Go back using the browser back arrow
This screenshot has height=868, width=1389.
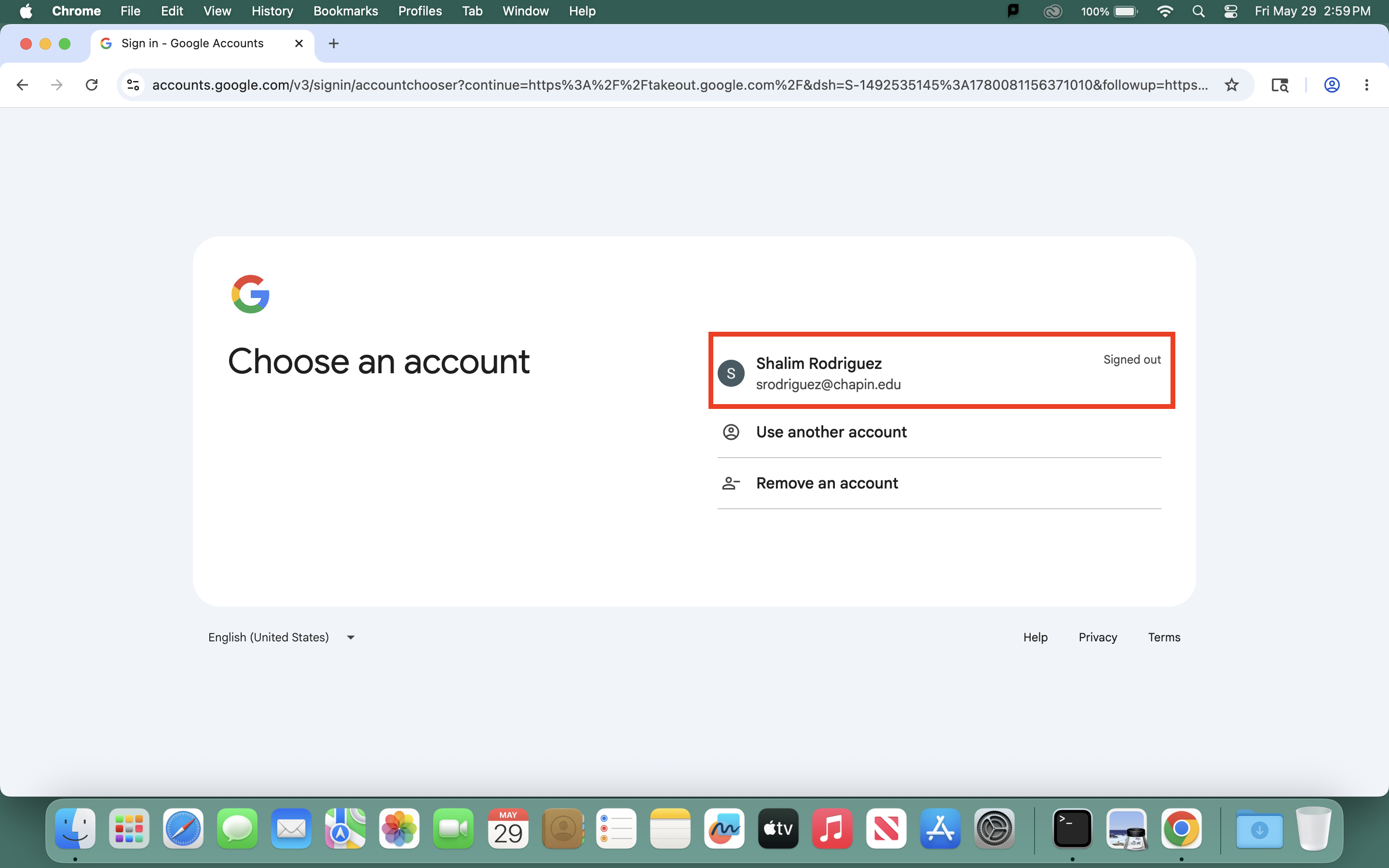pyautogui.click(x=22, y=85)
